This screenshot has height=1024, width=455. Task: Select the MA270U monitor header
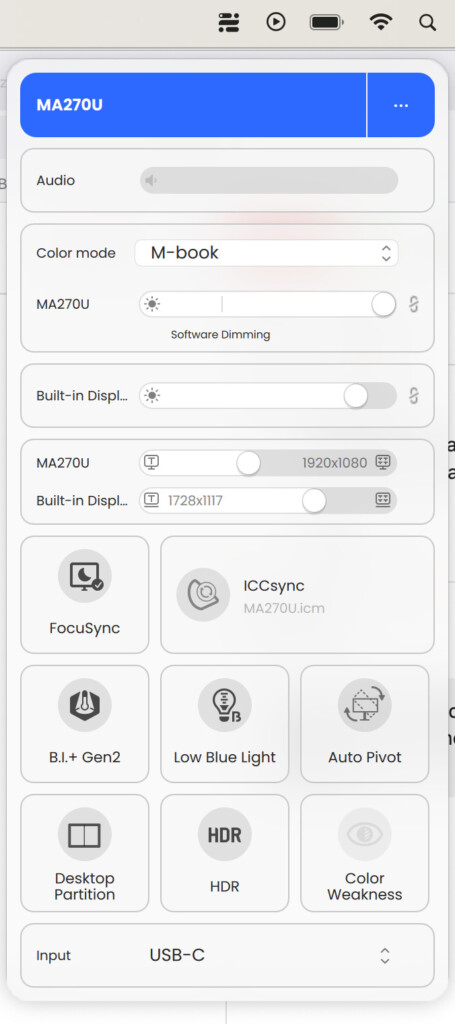point(193,105)
